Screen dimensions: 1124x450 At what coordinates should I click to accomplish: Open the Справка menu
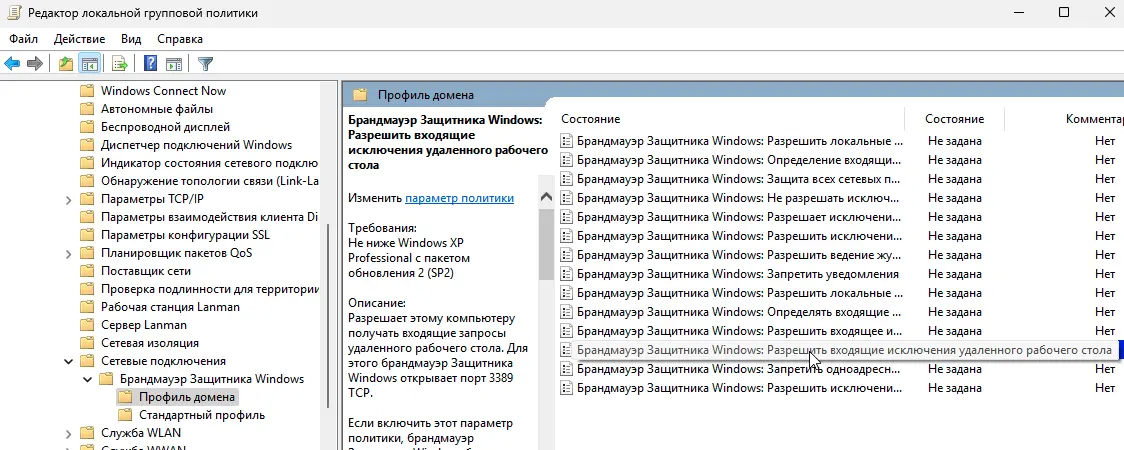point(180,39)
